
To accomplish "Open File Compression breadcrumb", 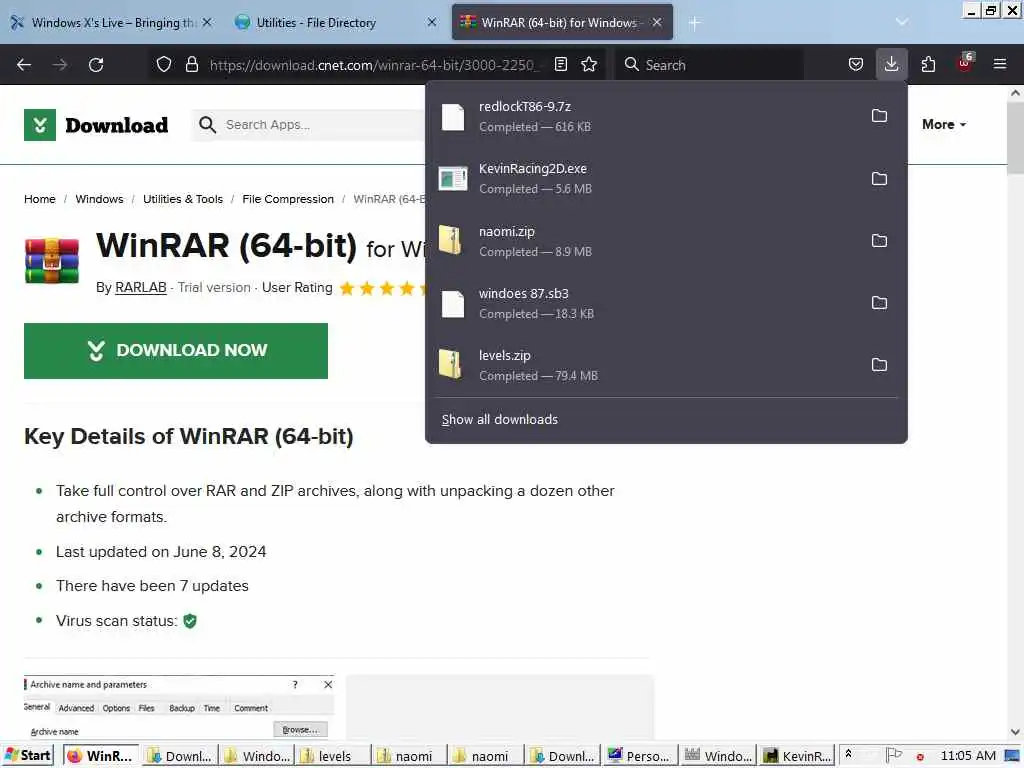I will pyautogui.click(x=288, y=199).
